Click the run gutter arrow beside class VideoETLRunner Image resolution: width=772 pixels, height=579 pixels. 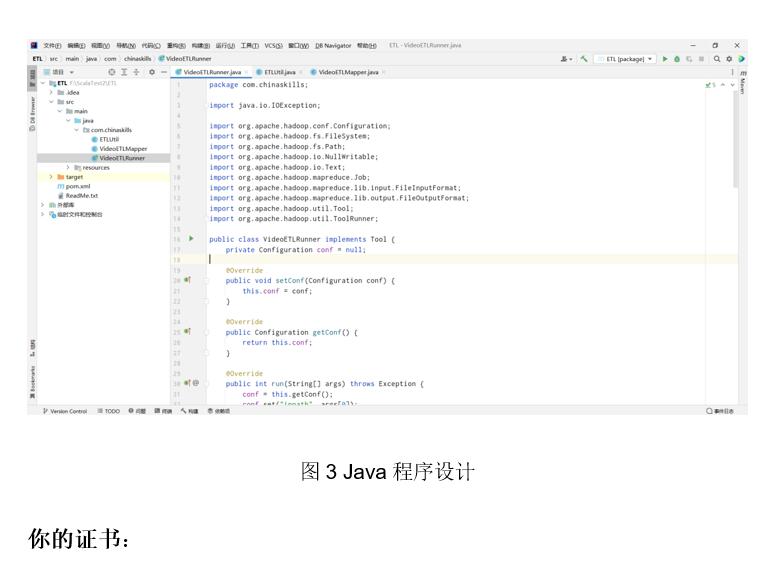point(191,239)
